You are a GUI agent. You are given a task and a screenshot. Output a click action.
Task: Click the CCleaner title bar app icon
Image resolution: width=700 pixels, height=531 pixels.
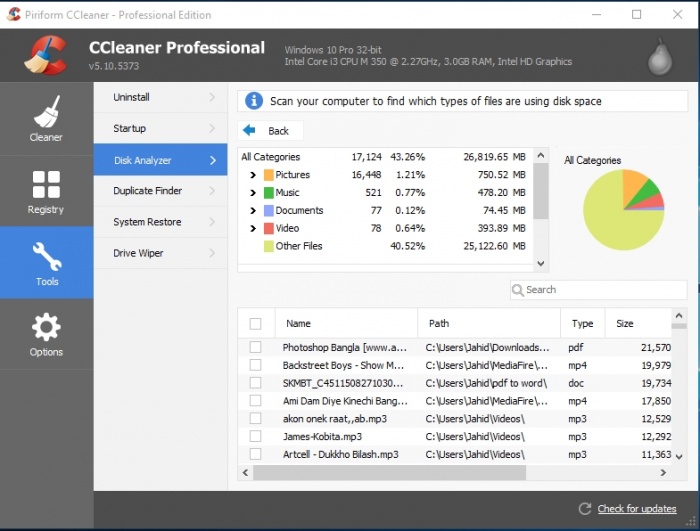coord(13,14)
